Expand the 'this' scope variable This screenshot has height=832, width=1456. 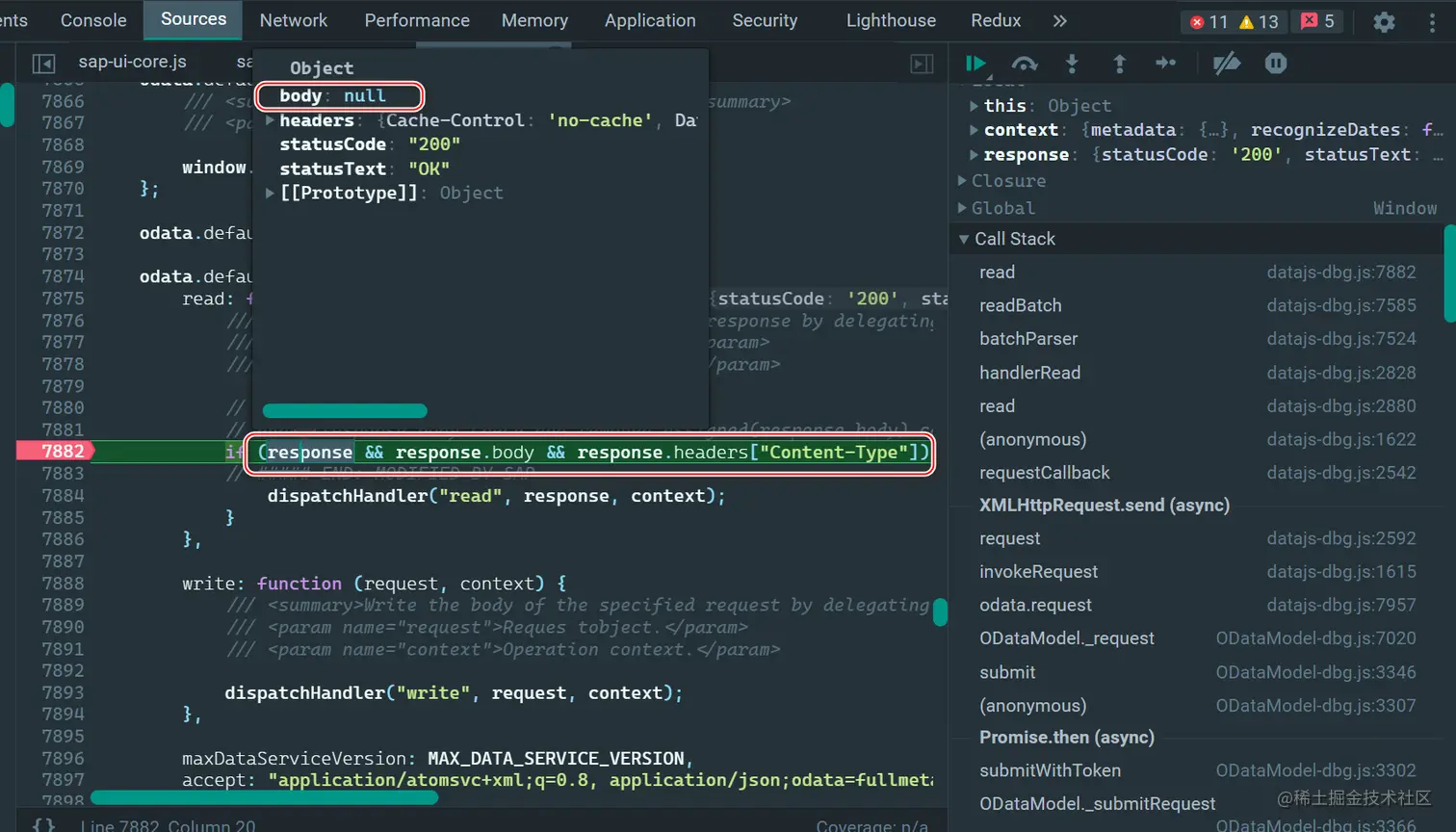coord(975,106)
